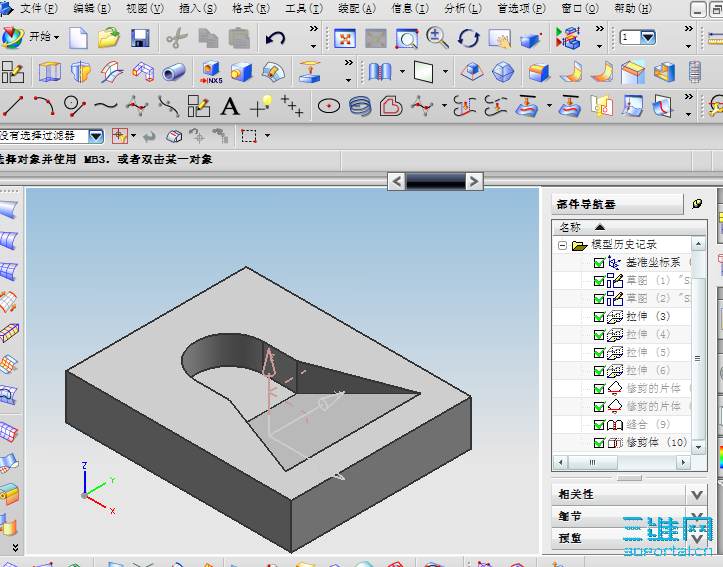Open the Sew icon dropdown arrow
Viewport: 723px width, 567px height.
(403, 71)
